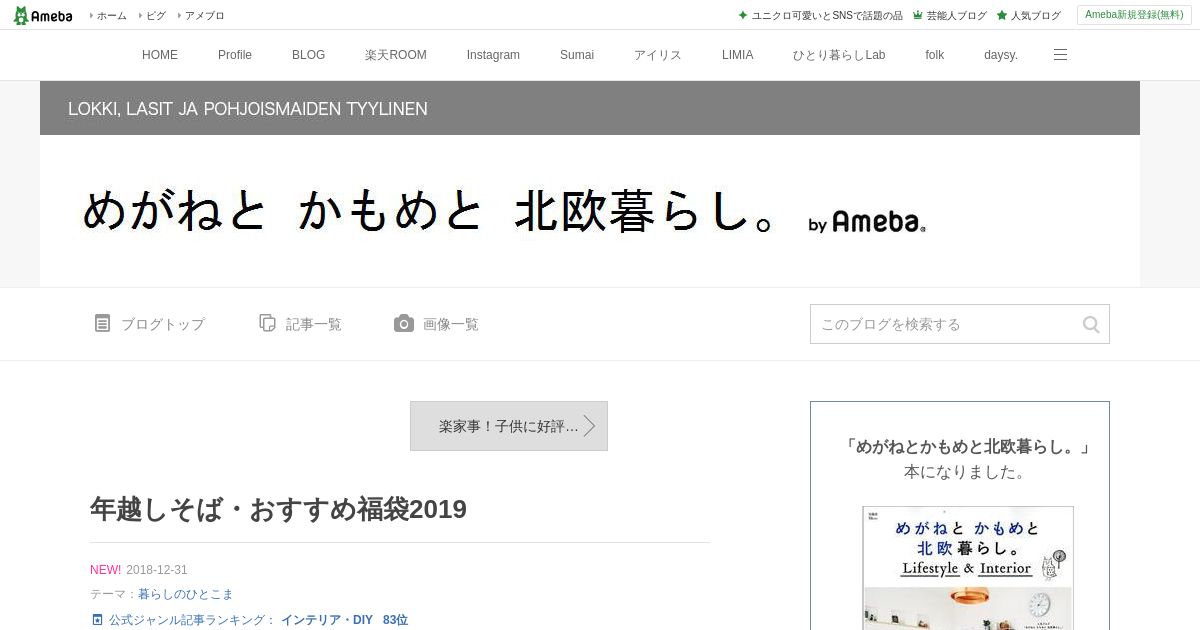
Task: Open the Profile menu item
Action: [235, 55]
